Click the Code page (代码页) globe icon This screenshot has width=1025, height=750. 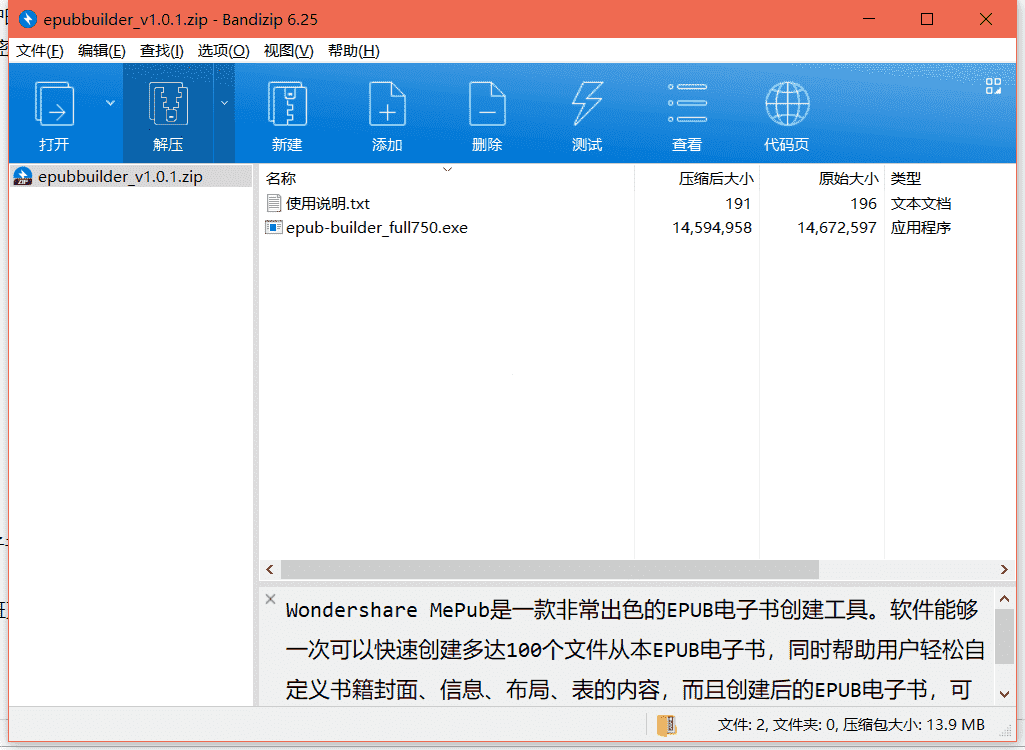click(x=787, y=104)
